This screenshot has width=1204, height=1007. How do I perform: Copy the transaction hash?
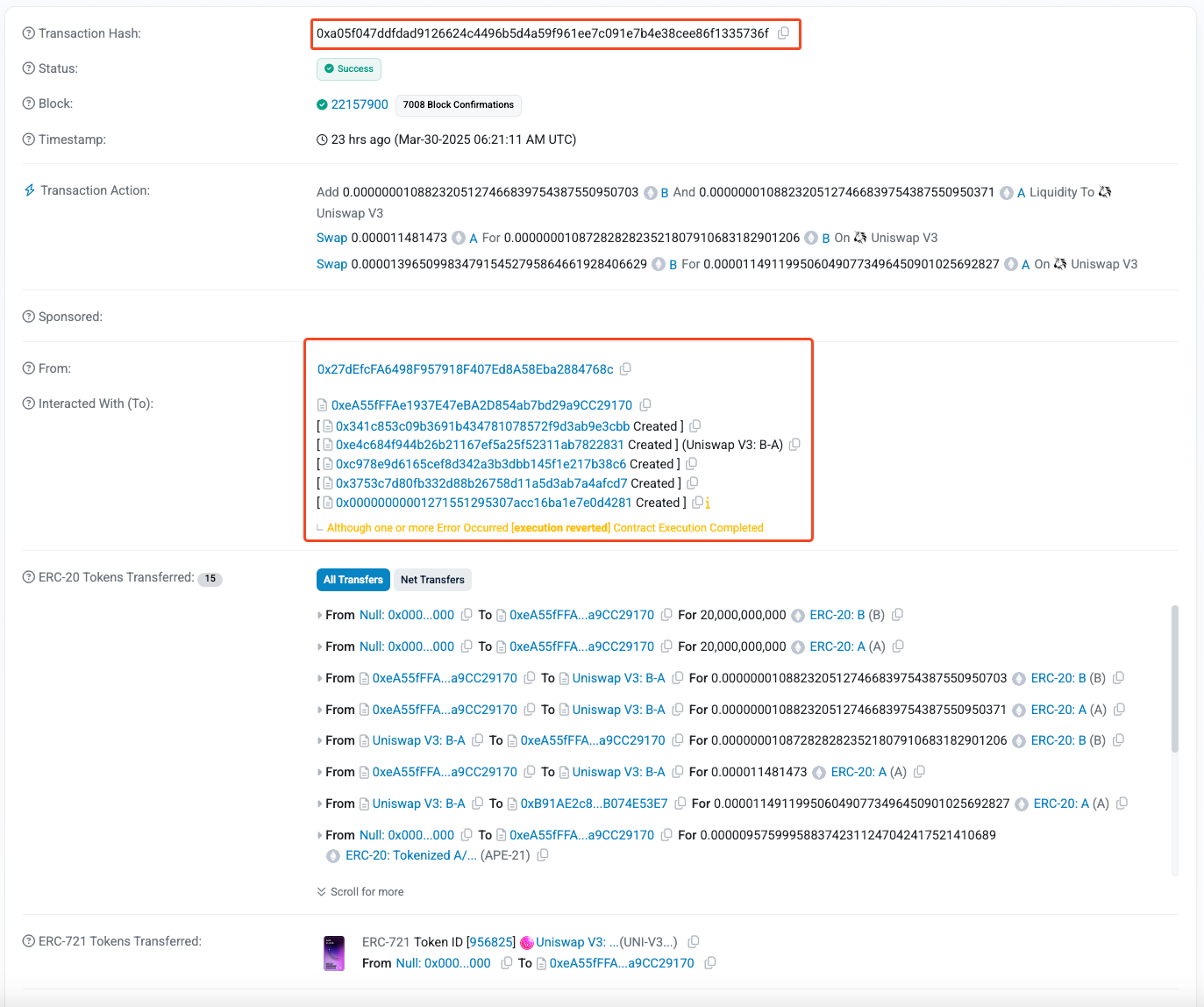(x=783, y=32)
